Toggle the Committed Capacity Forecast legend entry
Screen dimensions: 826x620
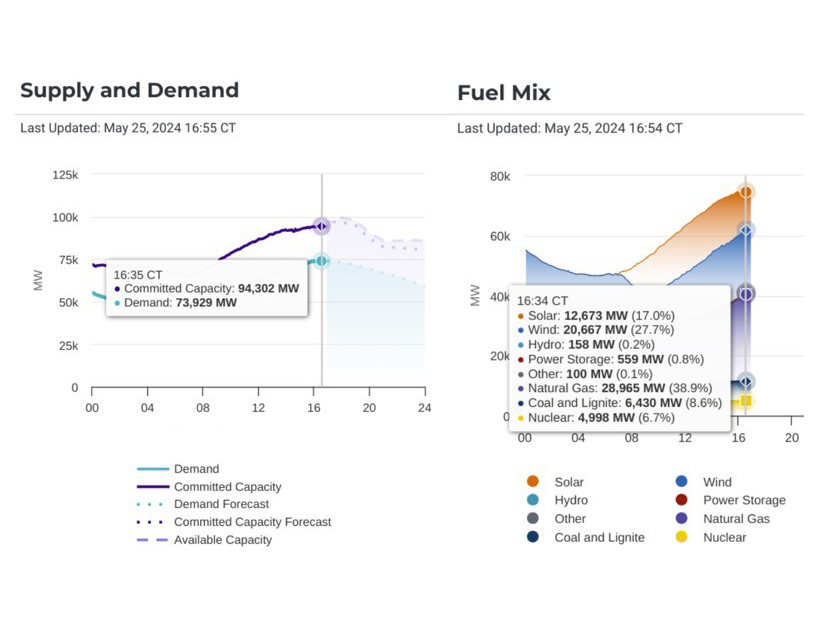coord(252,522)
